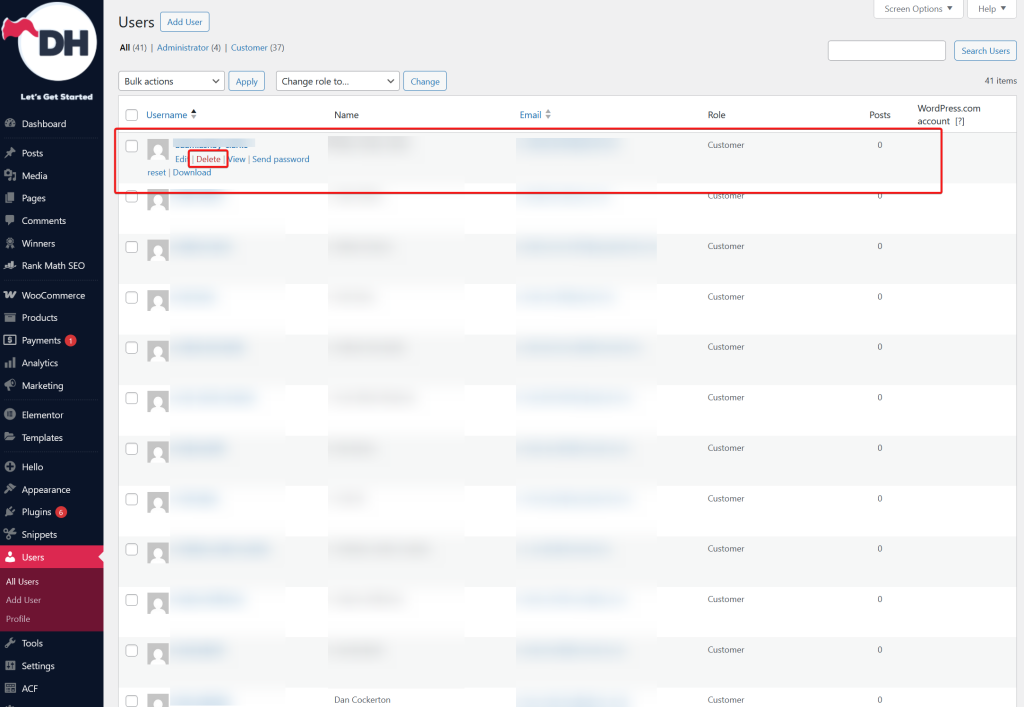Screen dimensions: 1024x707
Task: Click the Plugins plug icon
Action: tap(10, 512)
